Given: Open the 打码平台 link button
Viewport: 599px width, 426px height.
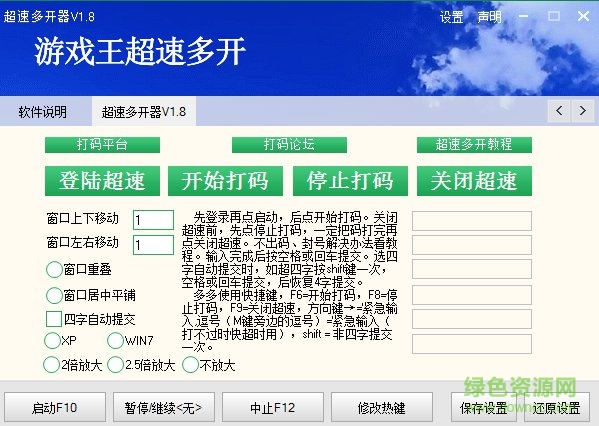Looking at the screenshot, I should pyautogui.click(x=102, y=145).
